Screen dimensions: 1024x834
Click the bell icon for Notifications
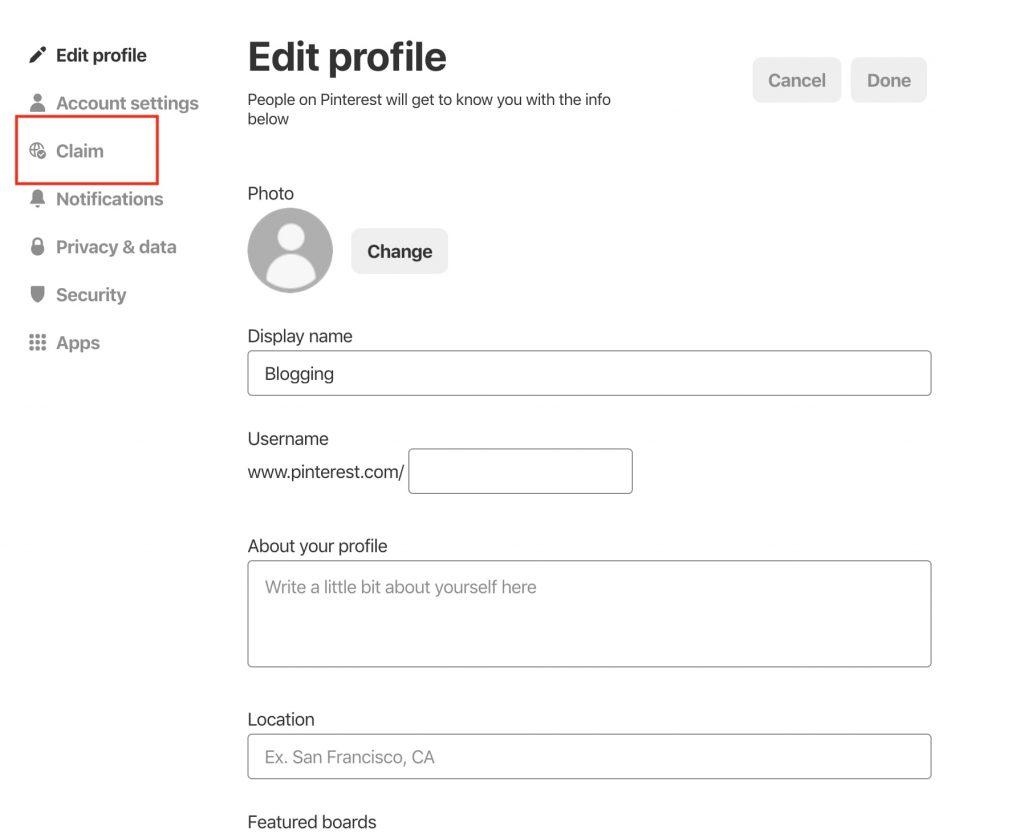pos(38,199)
